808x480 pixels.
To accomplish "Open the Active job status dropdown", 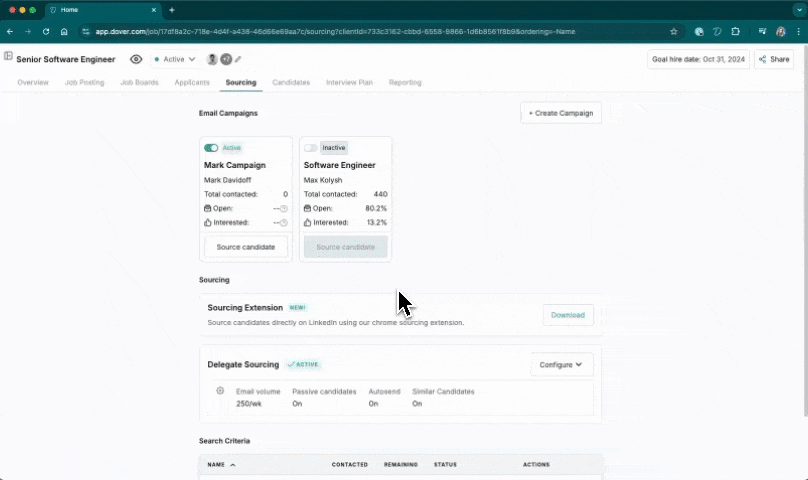I will [x=176, y=59].
